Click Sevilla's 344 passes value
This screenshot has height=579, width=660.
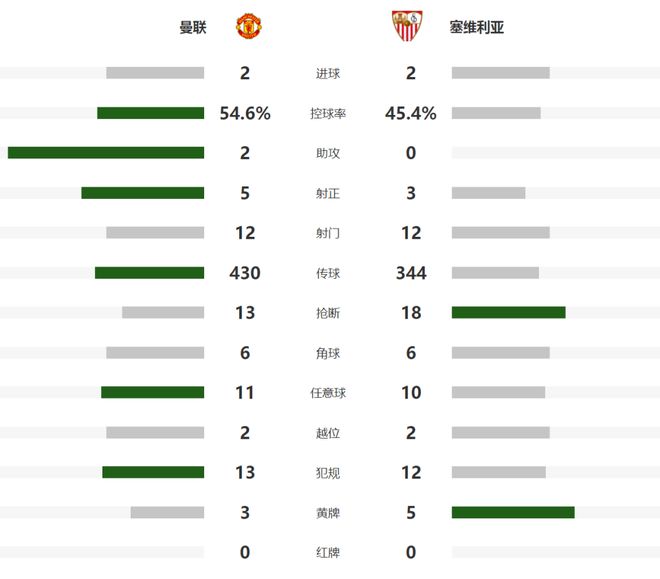click(x=411, y=273)
